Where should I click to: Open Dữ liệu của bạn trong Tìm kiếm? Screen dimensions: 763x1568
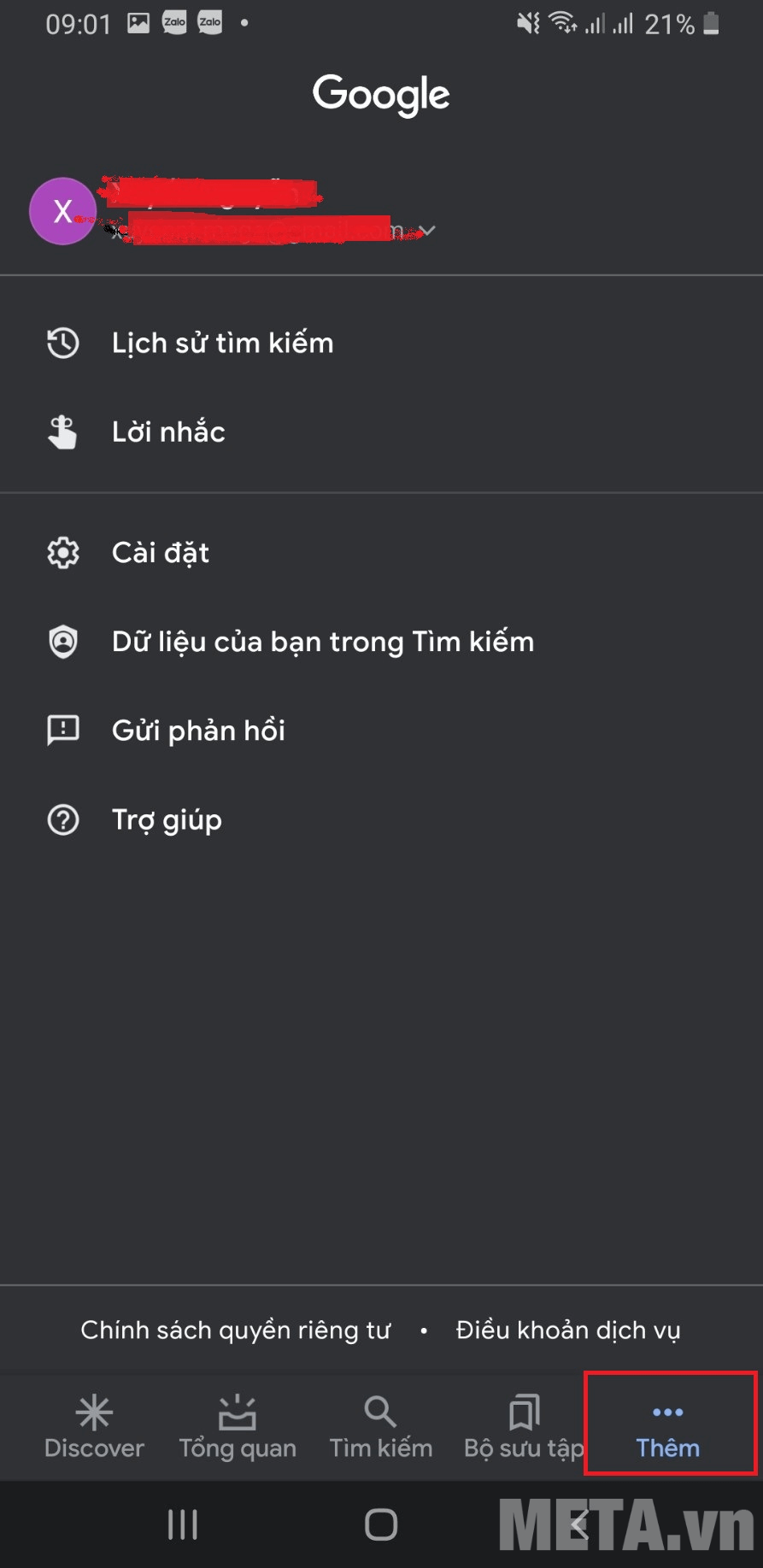(323, 642)
